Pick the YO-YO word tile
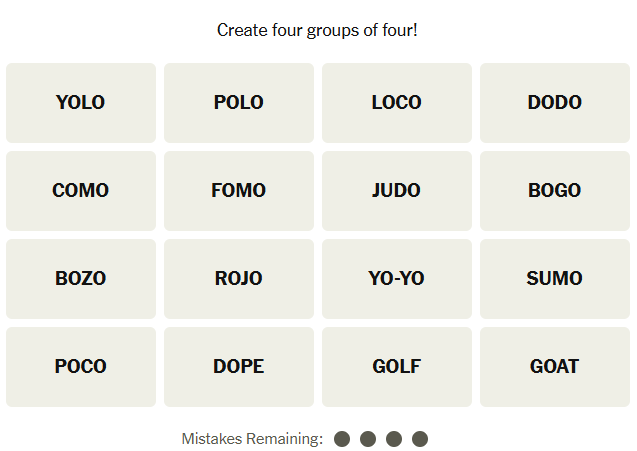The image size is (637, 451). point(397,279)
